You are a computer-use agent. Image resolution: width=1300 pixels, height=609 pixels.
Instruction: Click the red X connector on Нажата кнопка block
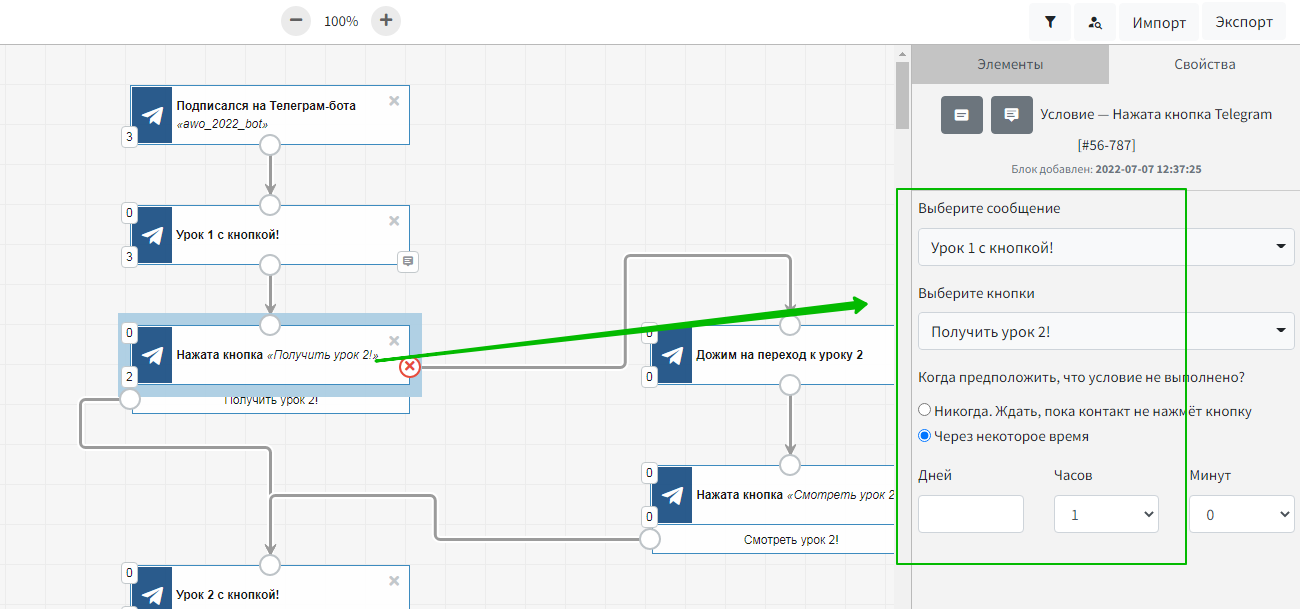410,367
